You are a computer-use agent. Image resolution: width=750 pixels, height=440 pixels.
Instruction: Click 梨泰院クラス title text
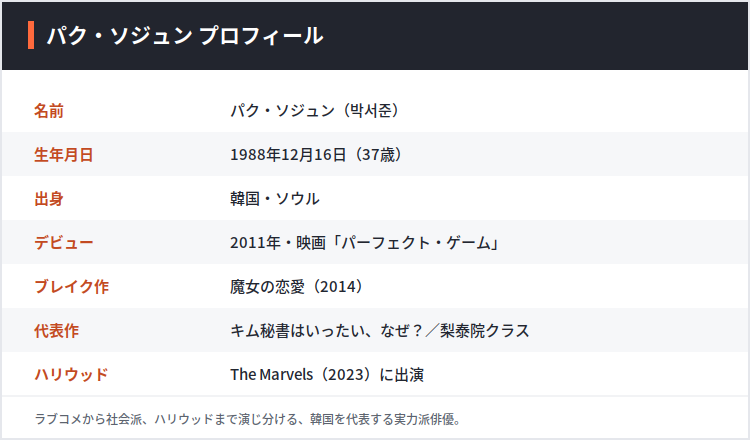(x=485, y=330)
